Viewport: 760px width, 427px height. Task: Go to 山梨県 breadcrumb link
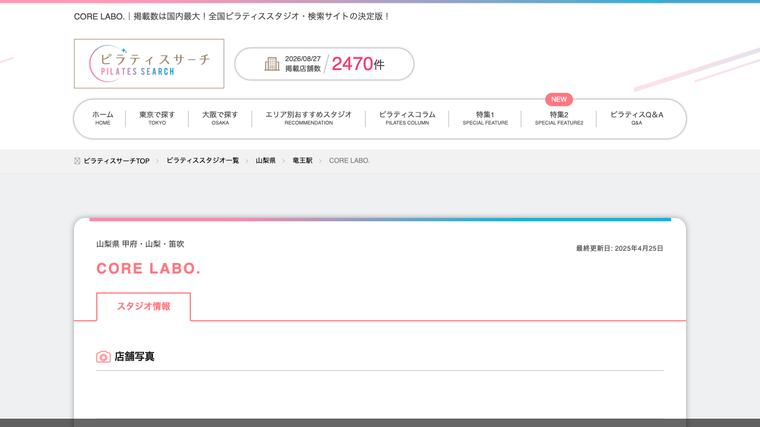[266, 160]
